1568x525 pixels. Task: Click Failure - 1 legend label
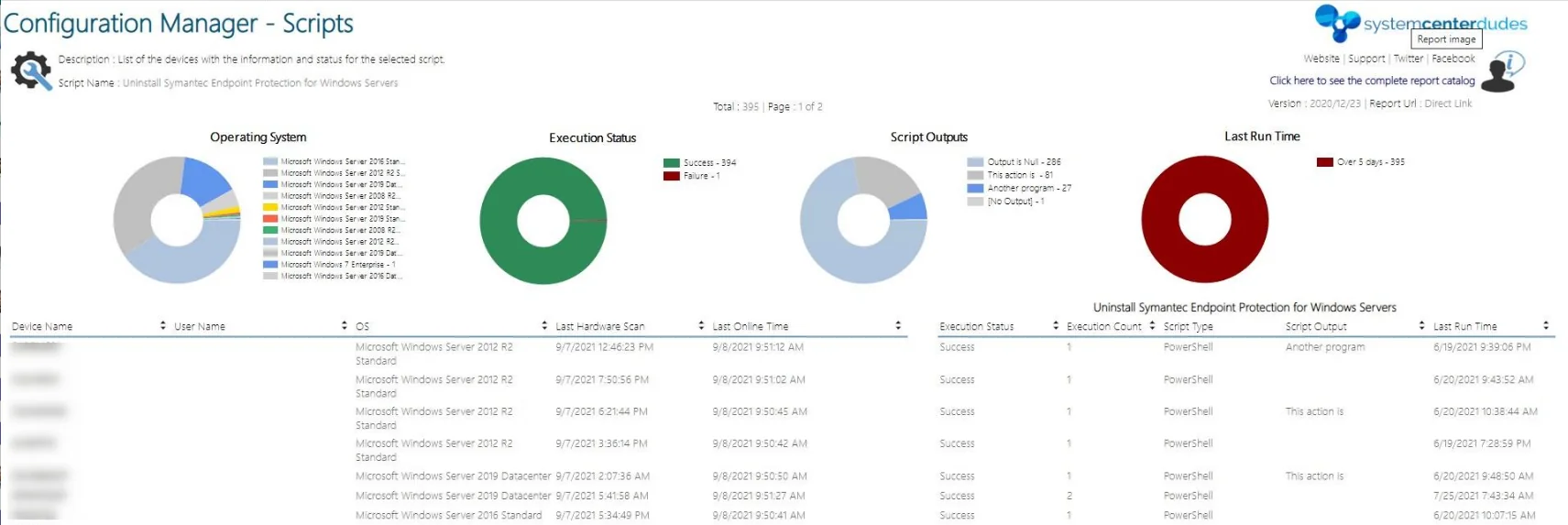701,176
